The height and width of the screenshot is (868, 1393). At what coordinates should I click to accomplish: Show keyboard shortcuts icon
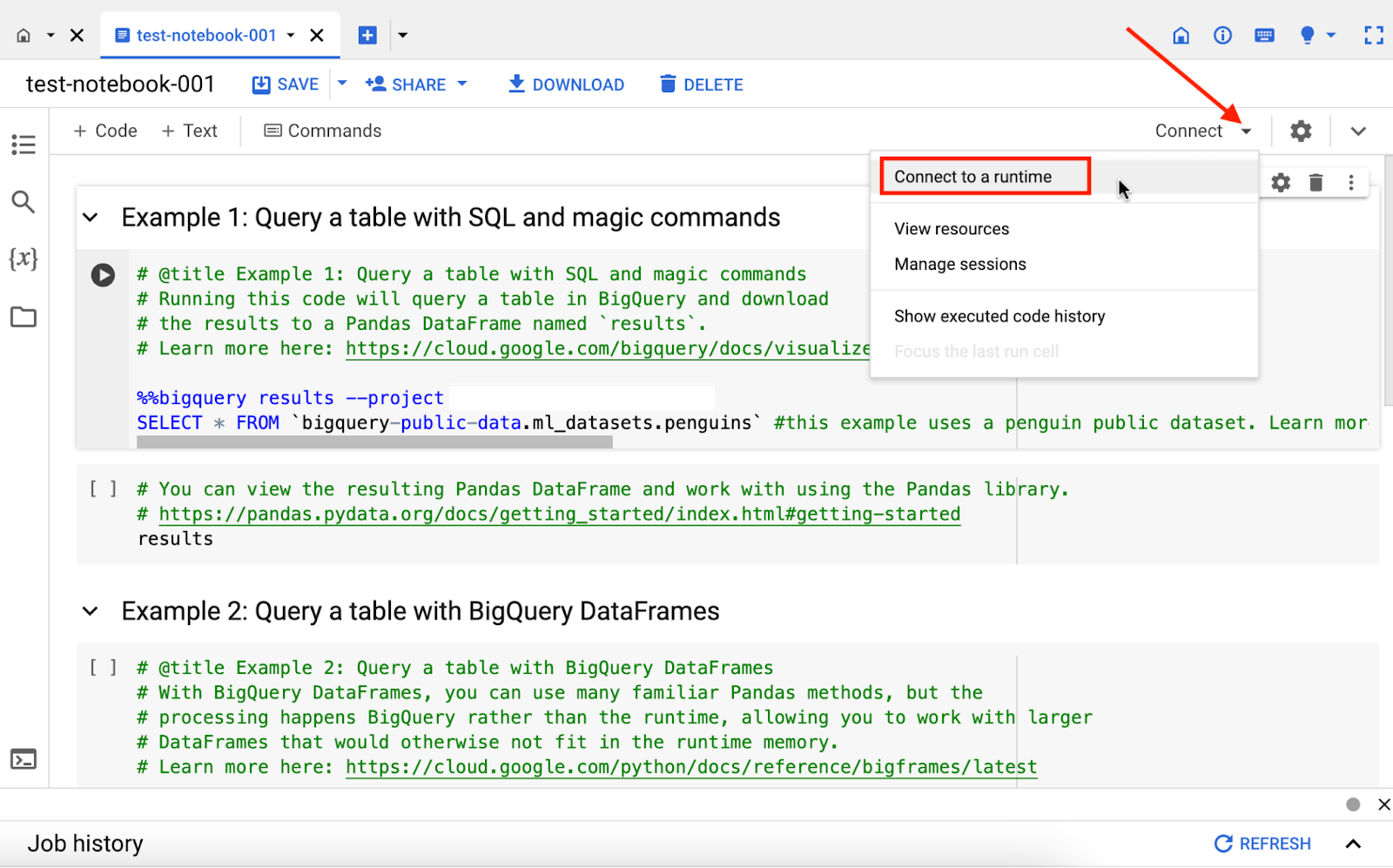pos(1264,36)
